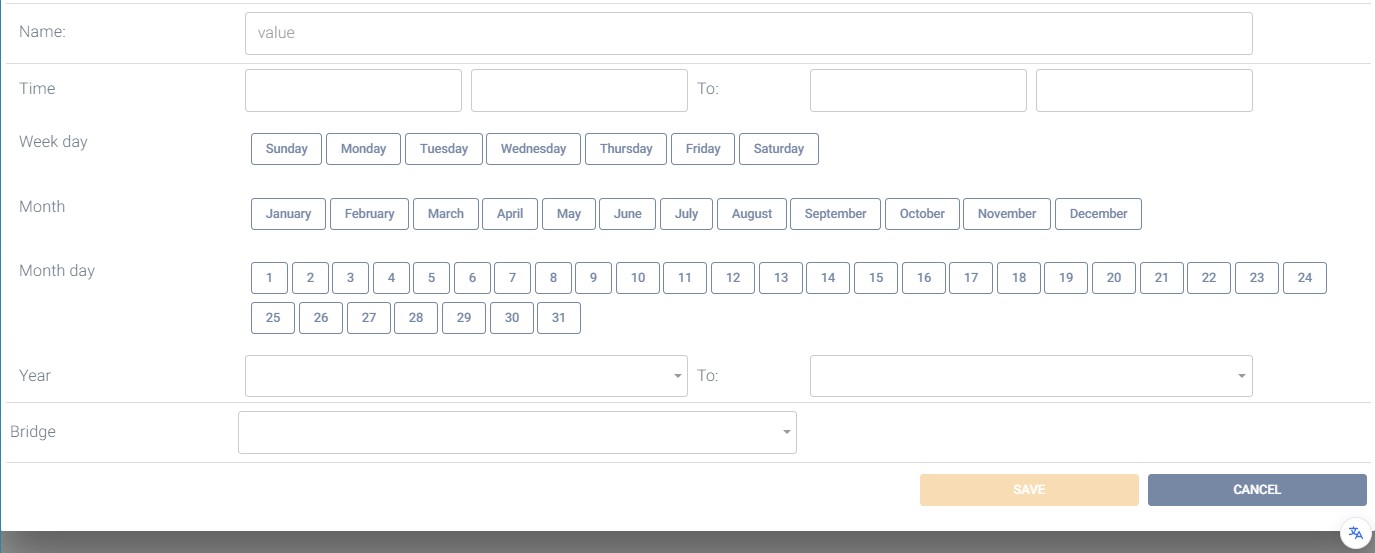Viewport: 1375px width, 553px height.
Task: Enable Wednesday week day
Action: pos(533,149)
